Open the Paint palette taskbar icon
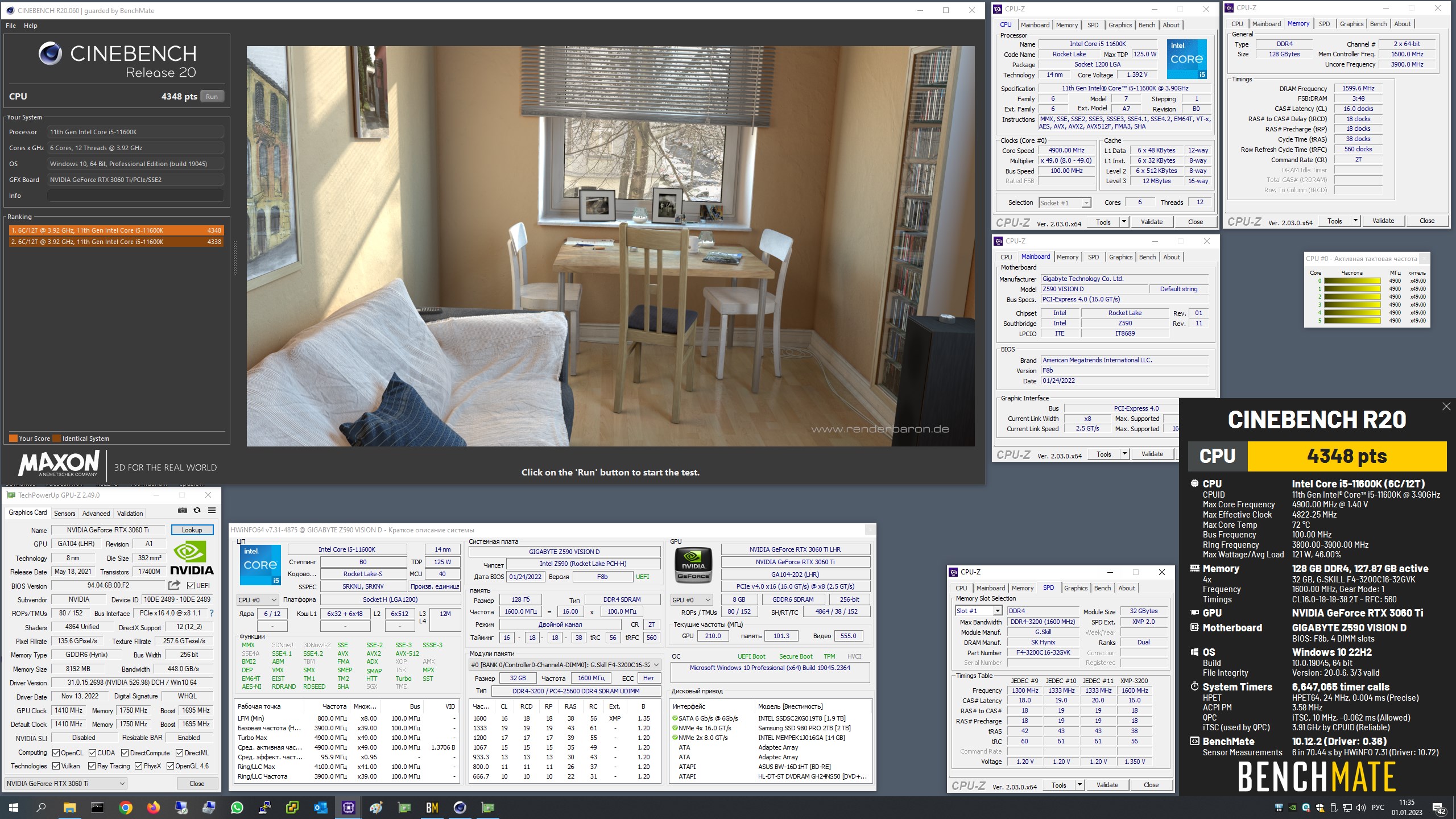 pyautogui.click(x=376, y=807)
